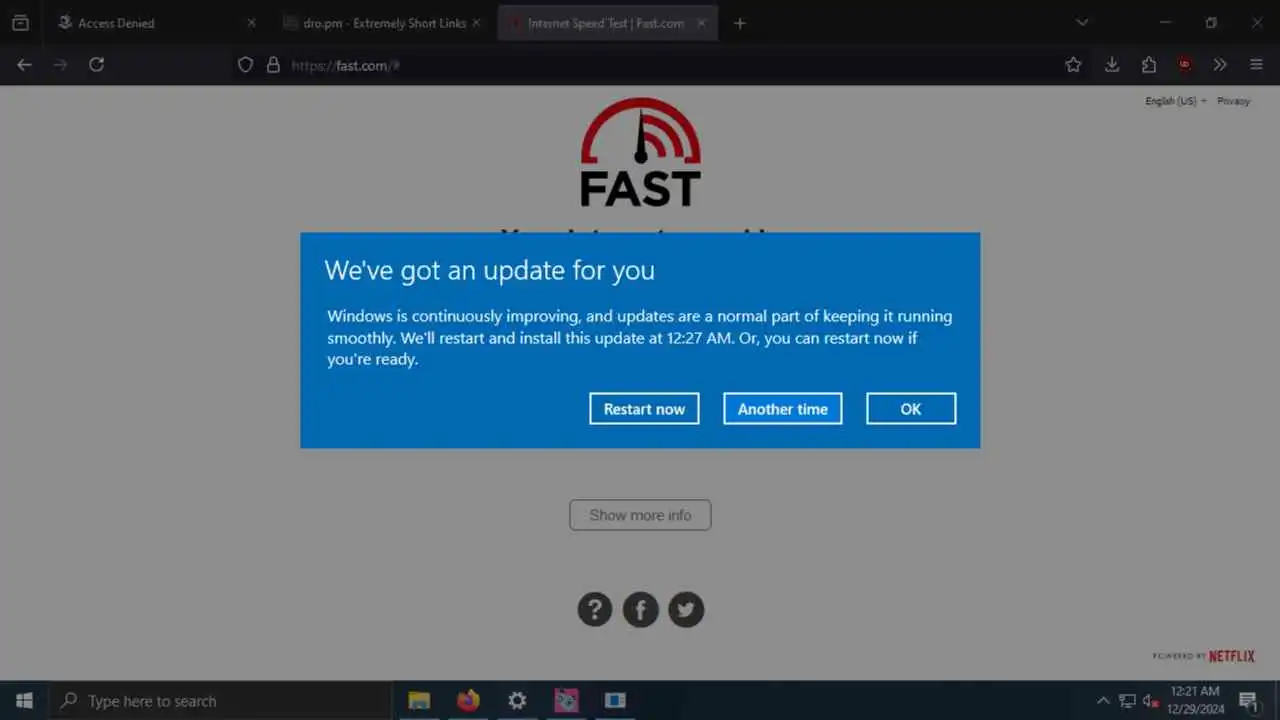Click the network icon in system tray
Screen dimensions: 1280x720
pyautogui.click(x=1127, y=701)
